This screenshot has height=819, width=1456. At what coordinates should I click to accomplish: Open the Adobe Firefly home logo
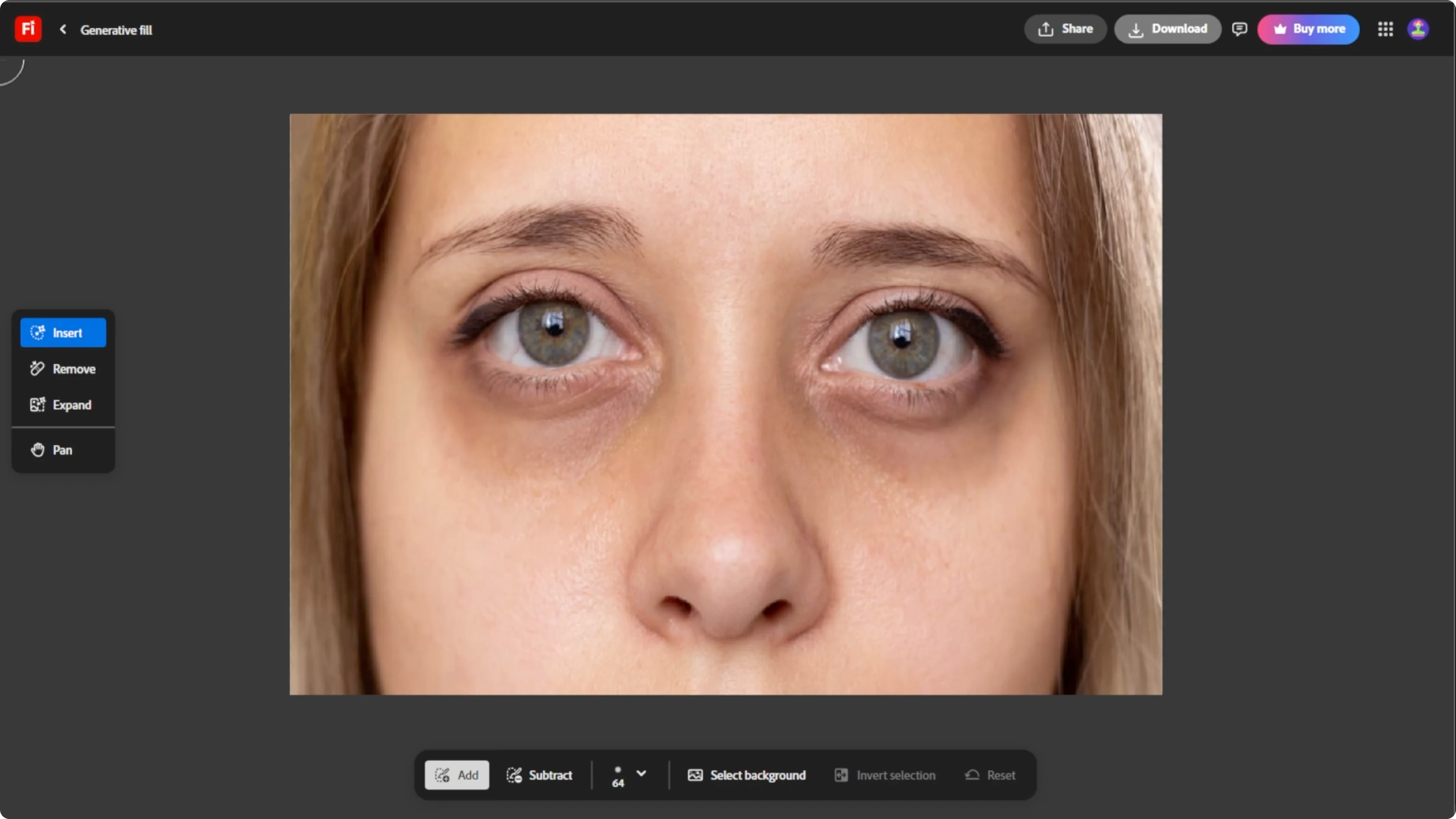click(x=28, y=29)
